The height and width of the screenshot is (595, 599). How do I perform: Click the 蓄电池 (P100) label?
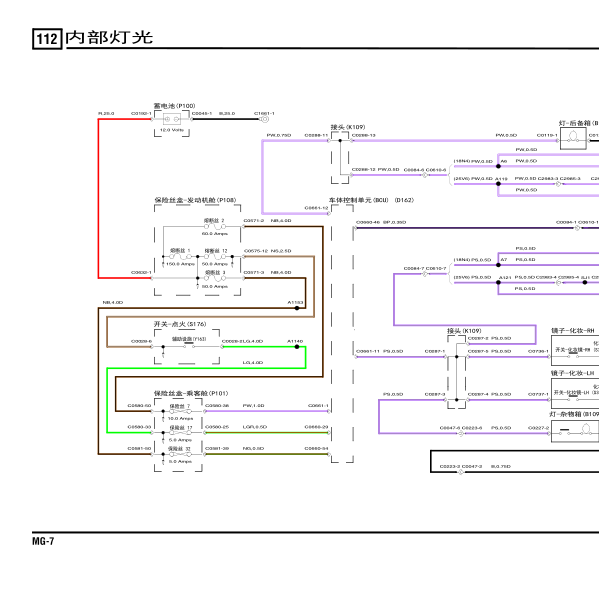(174, 106)
